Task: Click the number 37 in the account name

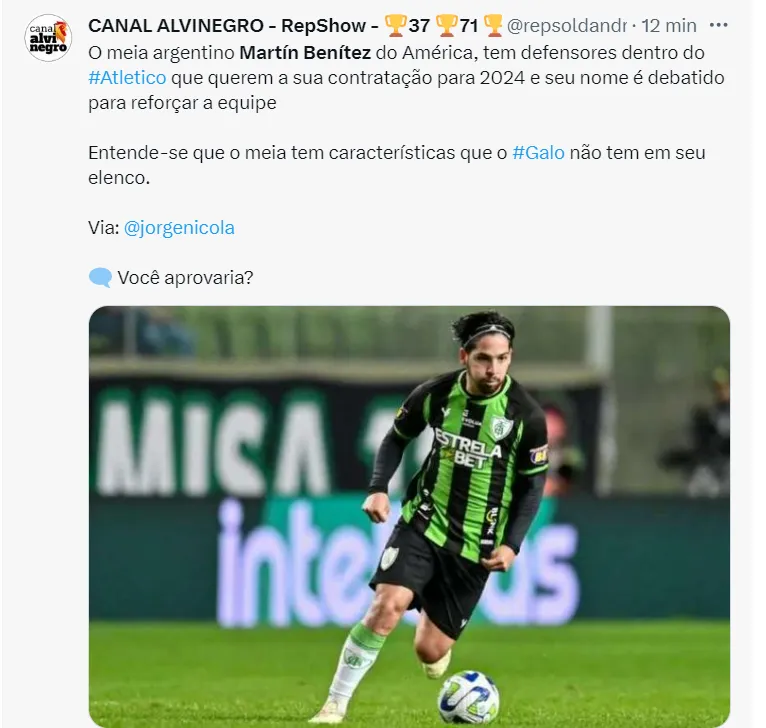Action: 419,25
